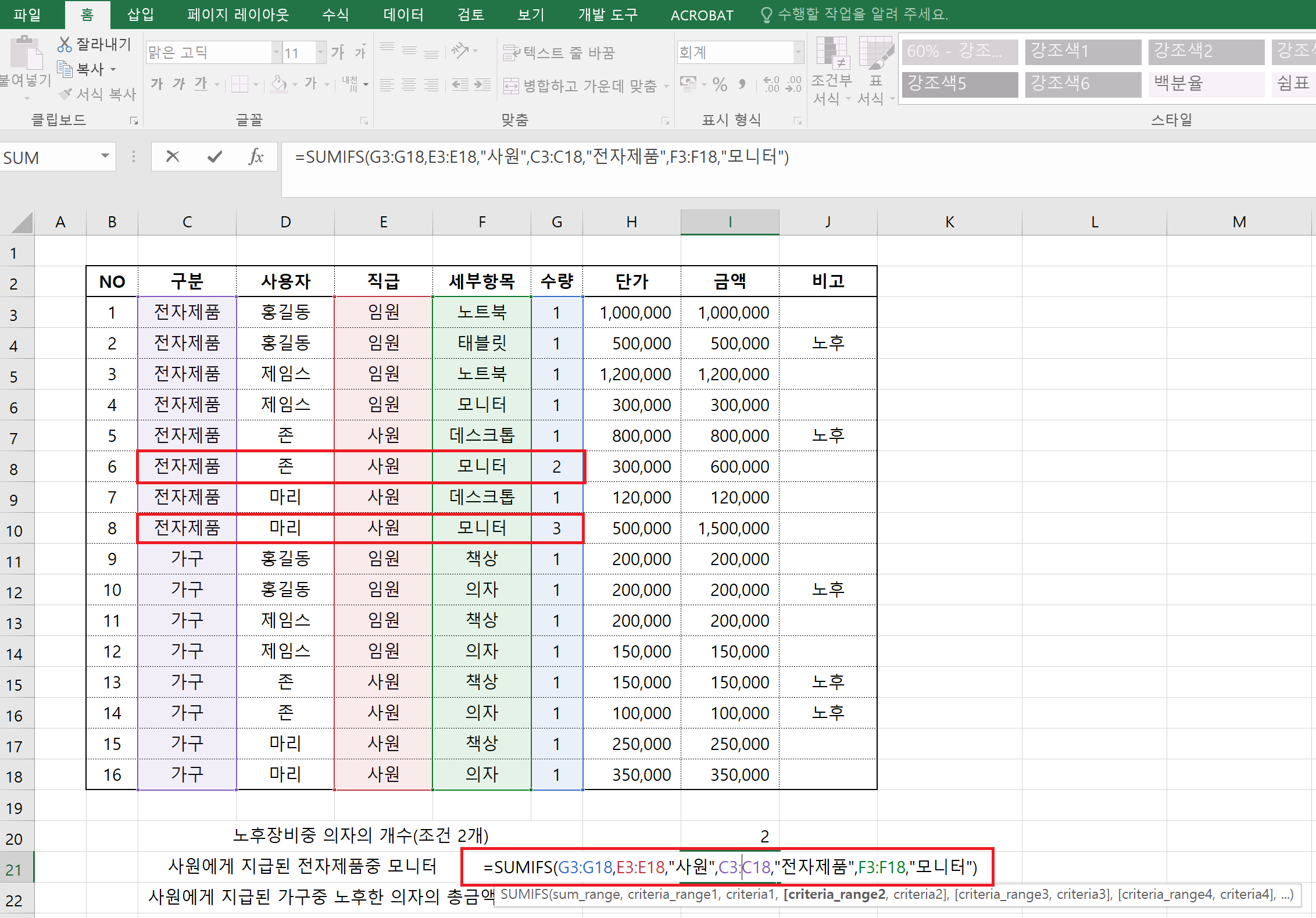This screenshot has height=918, width=1316.
Task: Open the font name dropdown
Action: (276, 53)
